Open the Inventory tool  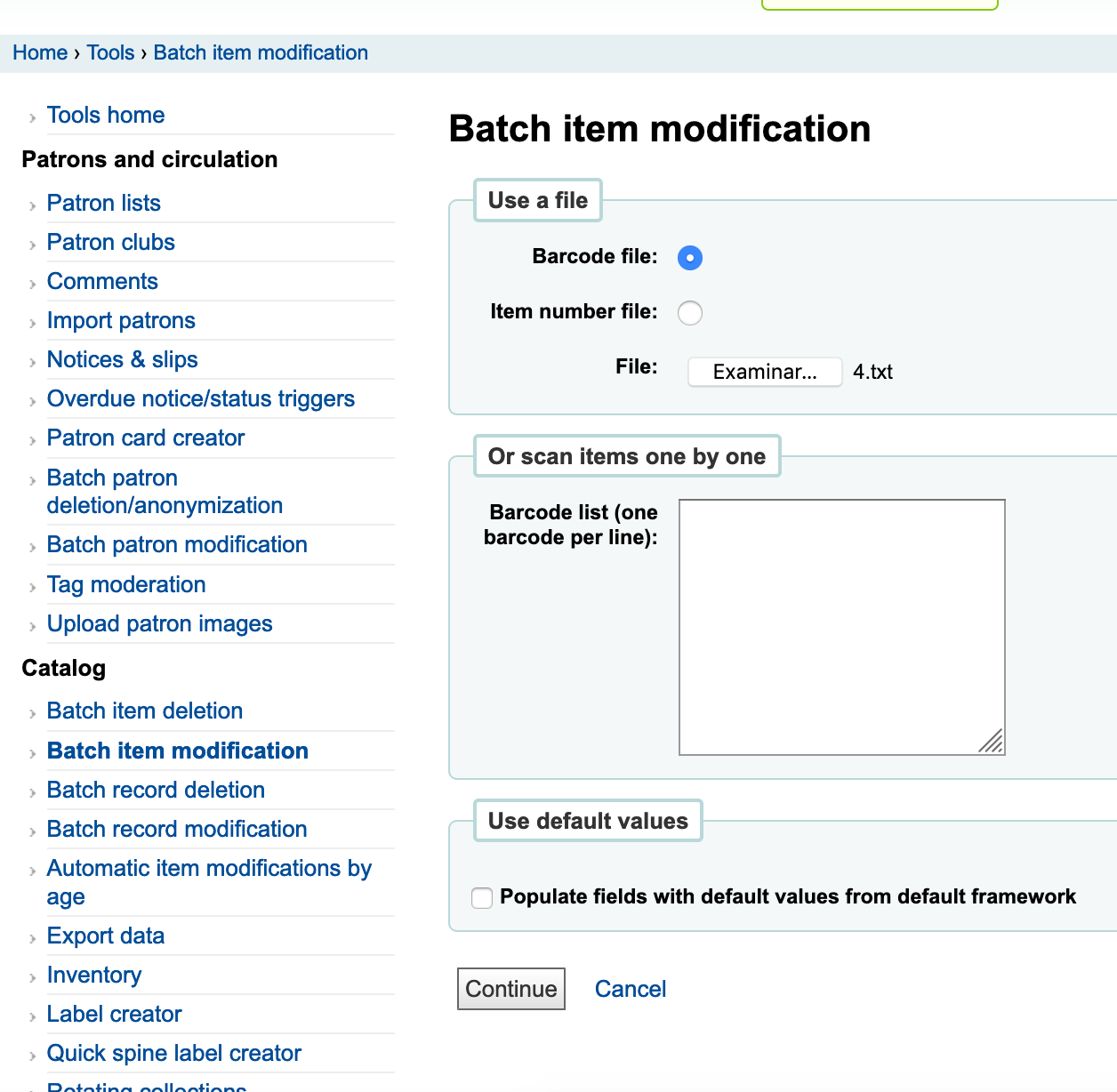[x=94, y=975]
